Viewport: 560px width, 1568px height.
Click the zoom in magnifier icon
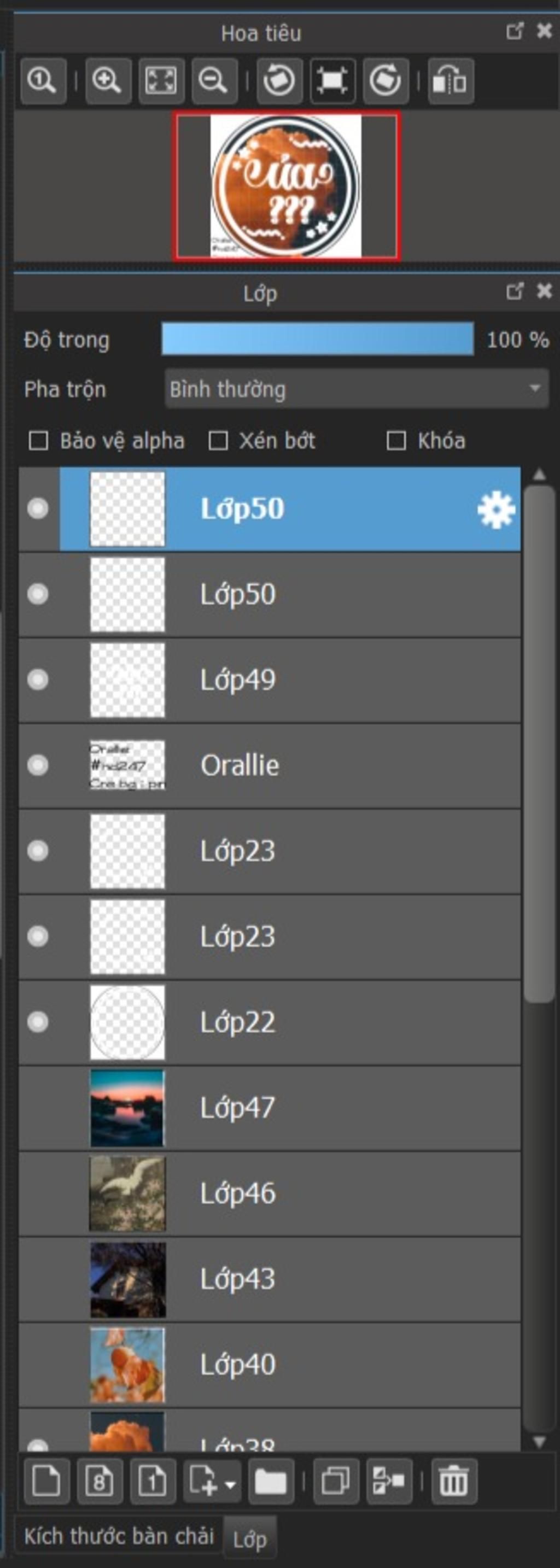108,81
